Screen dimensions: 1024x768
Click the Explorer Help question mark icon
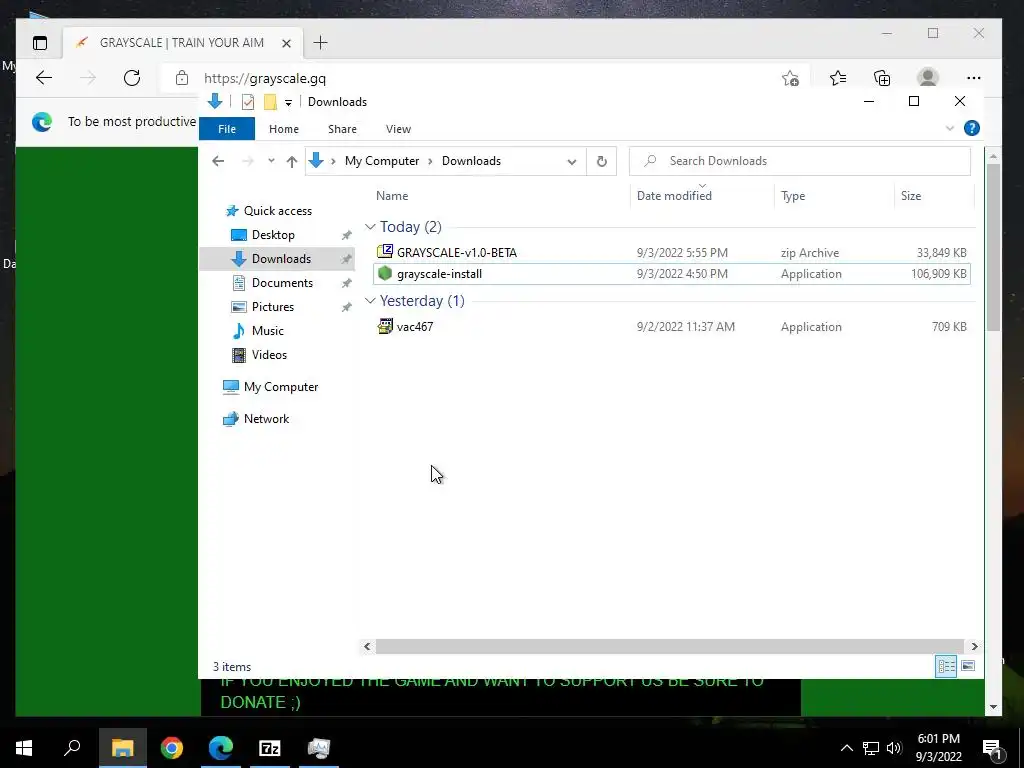[x=972, y=128]
